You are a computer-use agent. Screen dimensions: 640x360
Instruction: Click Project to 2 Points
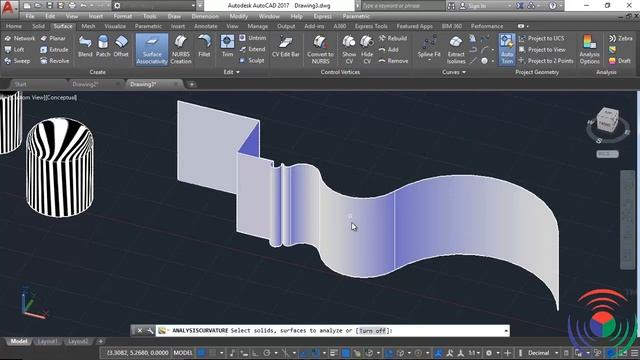[x=546, y=61]
